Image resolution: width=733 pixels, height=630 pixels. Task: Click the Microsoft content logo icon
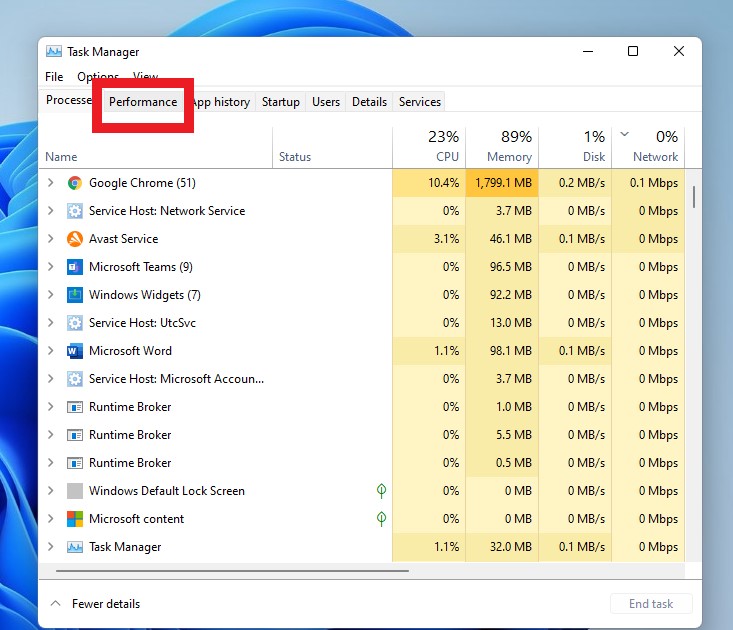(75, 519)
